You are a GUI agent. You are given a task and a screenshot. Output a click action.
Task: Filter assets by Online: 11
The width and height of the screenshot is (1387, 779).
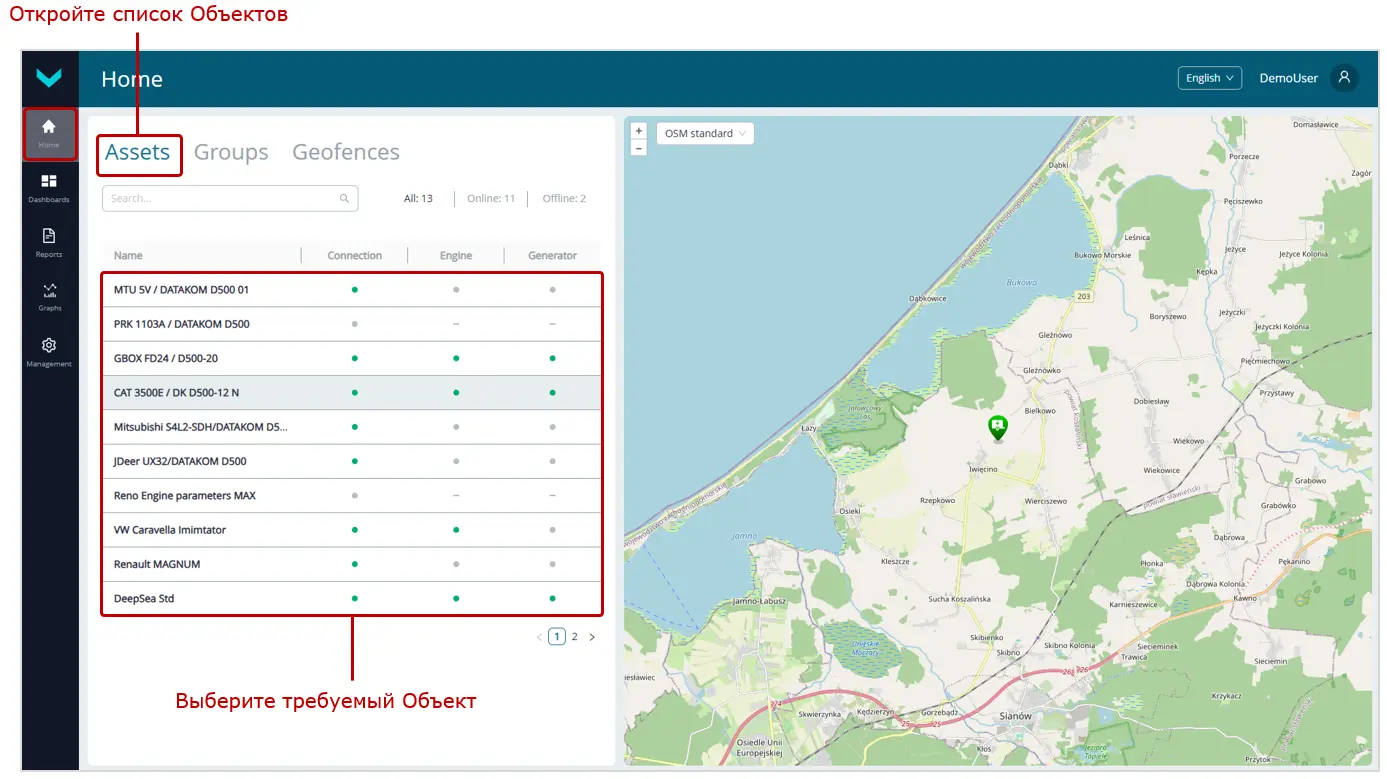(491, 199)
